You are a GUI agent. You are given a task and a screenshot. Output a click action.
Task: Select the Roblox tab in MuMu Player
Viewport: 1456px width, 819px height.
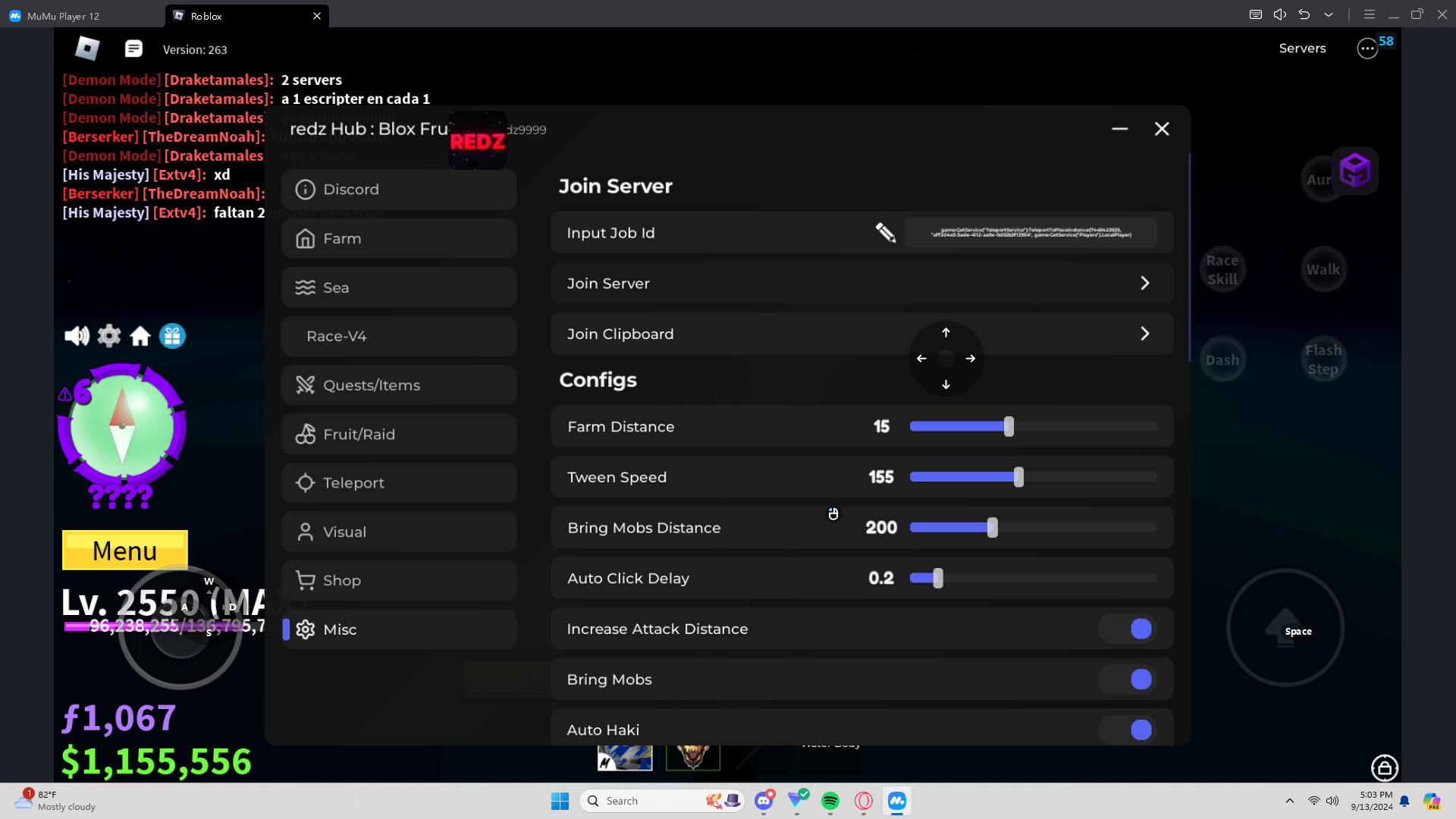coord(246,16)
